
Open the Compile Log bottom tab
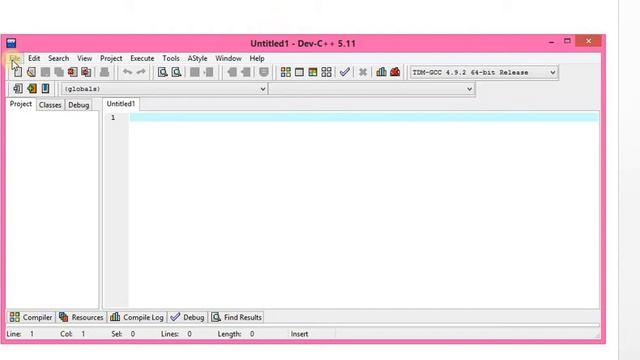tap(137, 317)
